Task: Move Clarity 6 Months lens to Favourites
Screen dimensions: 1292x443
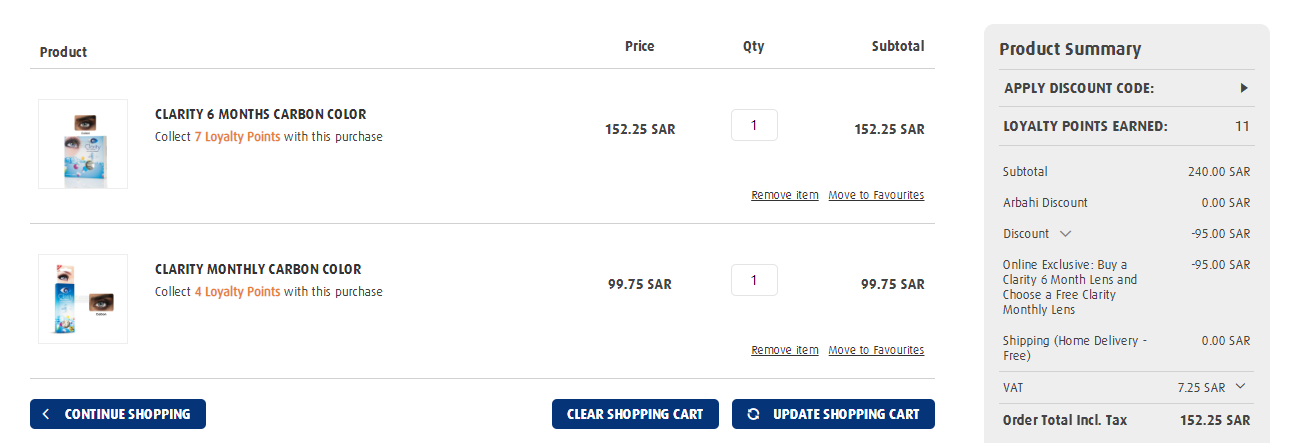Action: pos(876,195)
